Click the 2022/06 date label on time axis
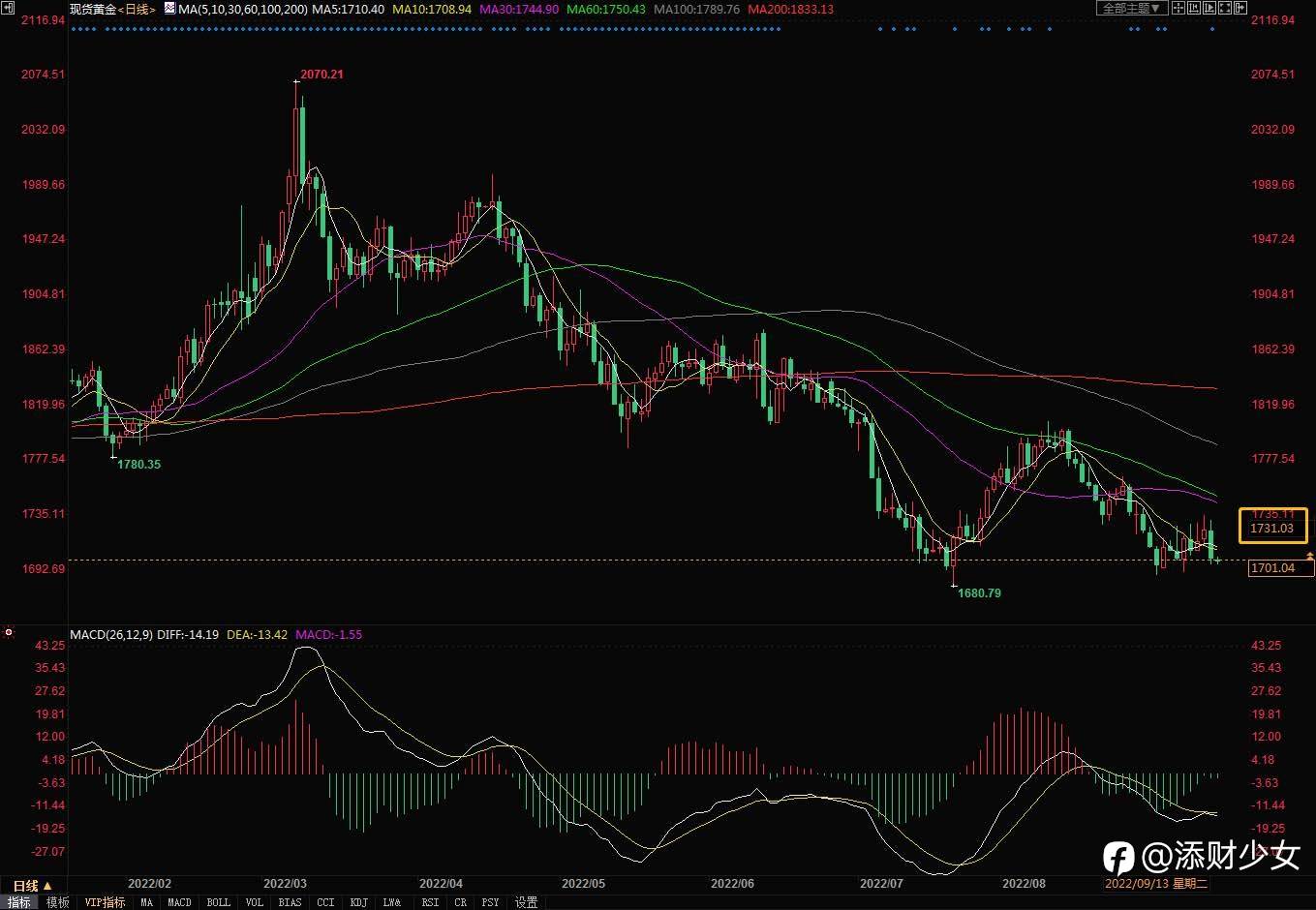This screenshot has height=910, width=1316. [x=732, y=883]
